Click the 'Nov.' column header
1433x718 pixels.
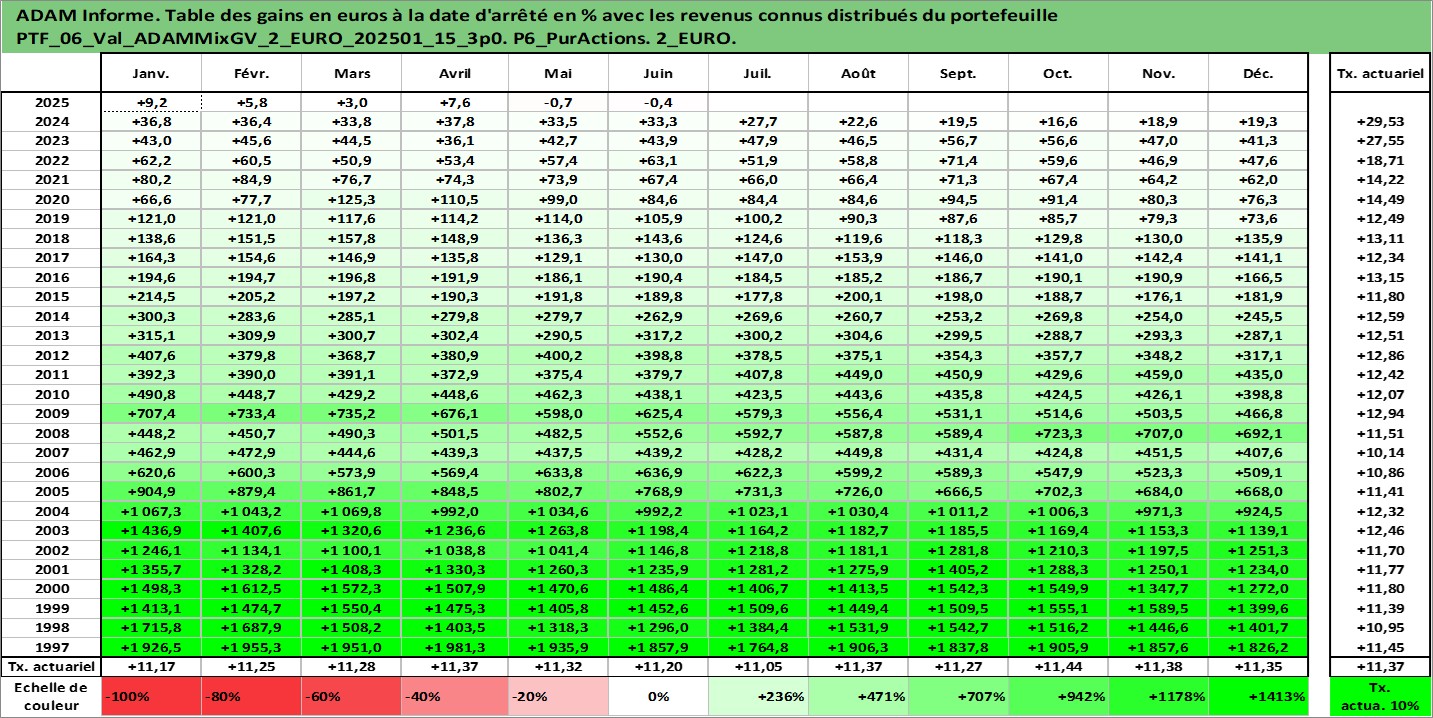click(1158, 74)
